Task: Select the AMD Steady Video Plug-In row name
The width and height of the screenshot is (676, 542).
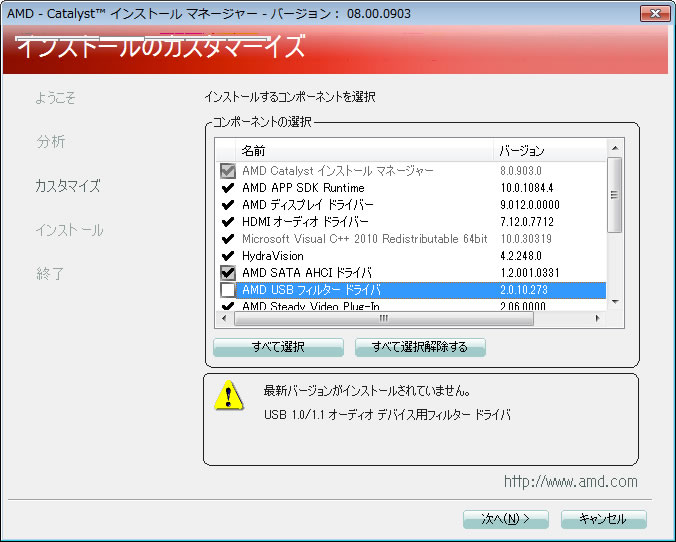Action: tap(310, 306)
